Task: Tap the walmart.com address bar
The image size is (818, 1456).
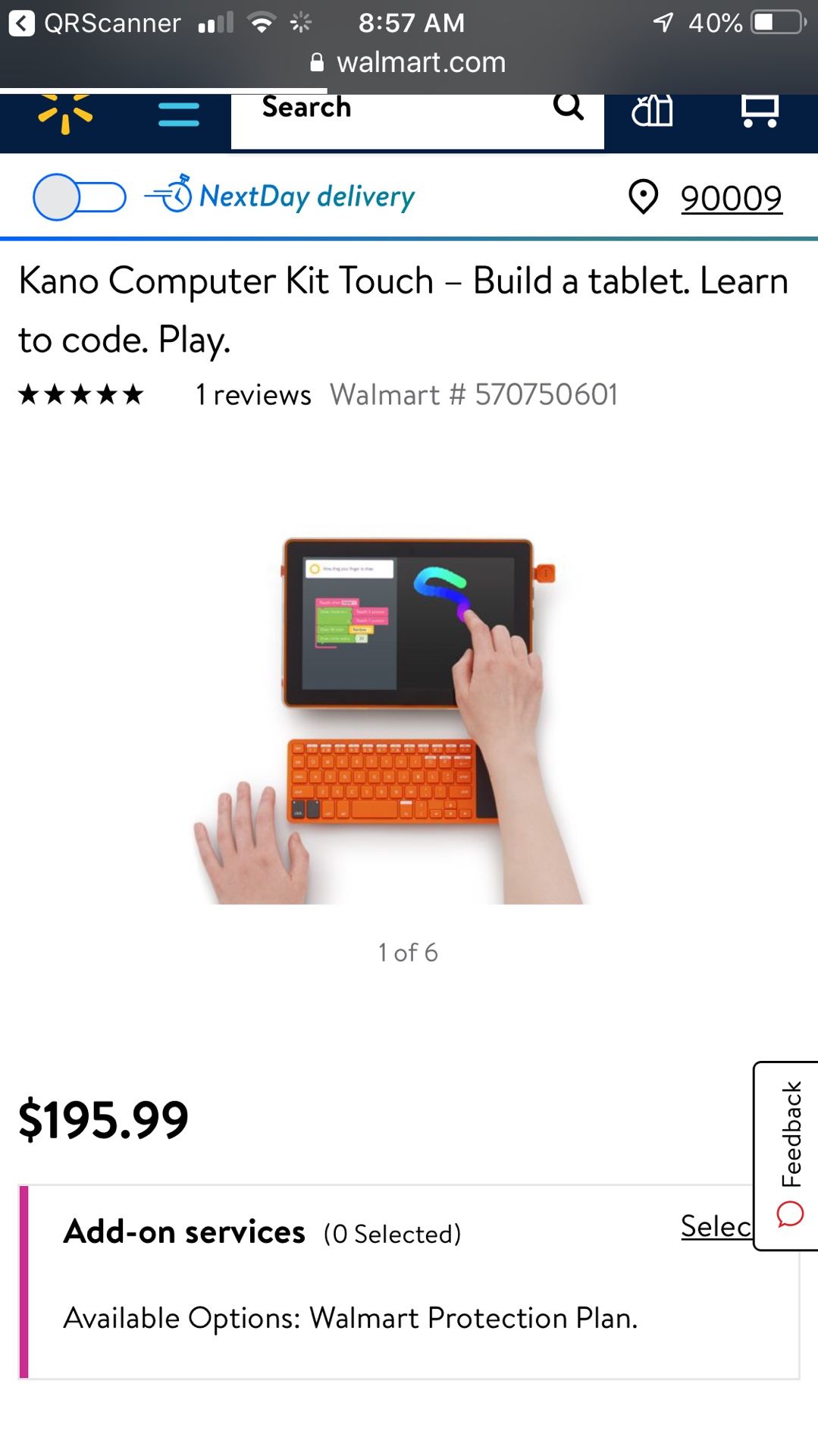Action: pyautogui.click(x=409, y=62)
